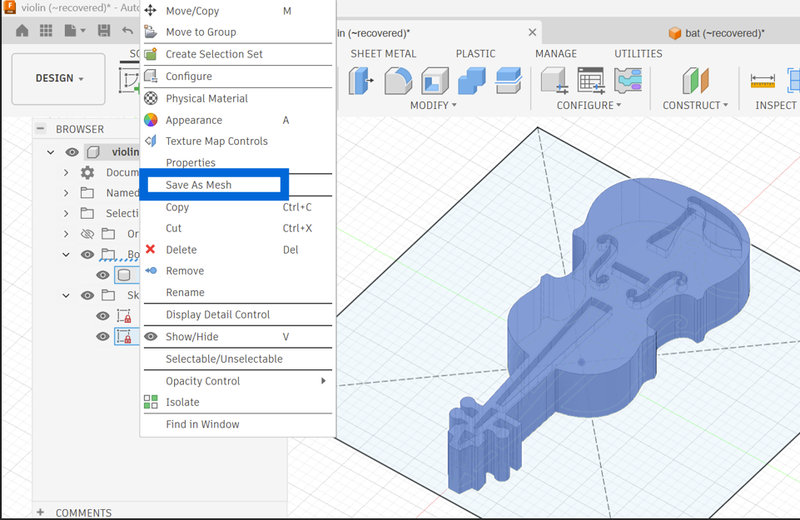Switch to the SHEET METAL tab
The image size is (800, 520).
click(383, 54)
